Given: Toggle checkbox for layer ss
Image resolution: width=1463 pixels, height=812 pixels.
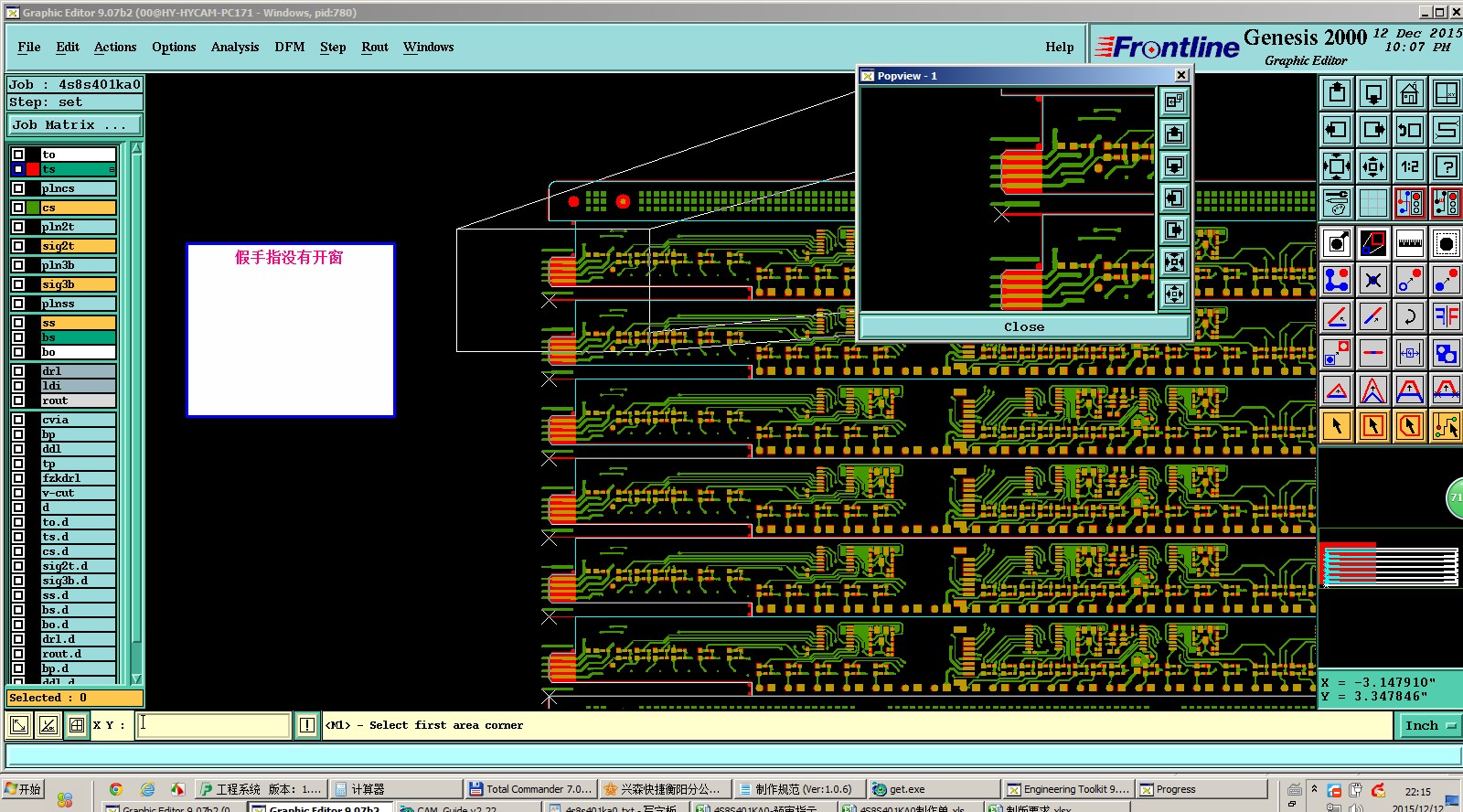Looking at the screenshot, I should coord(18,323).
